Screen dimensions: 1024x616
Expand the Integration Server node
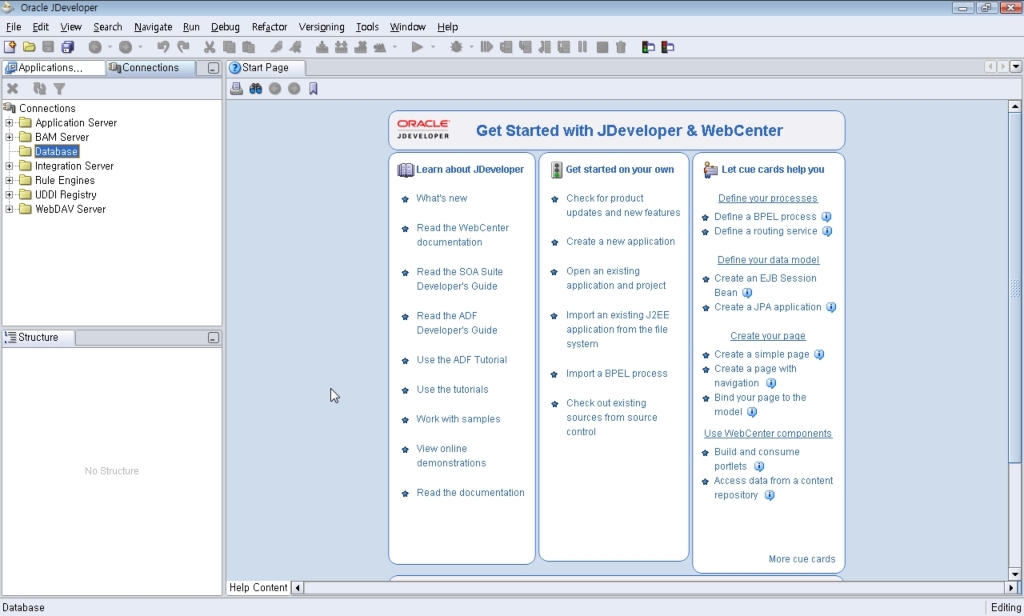pyautogui.click(x=9, y=166)
